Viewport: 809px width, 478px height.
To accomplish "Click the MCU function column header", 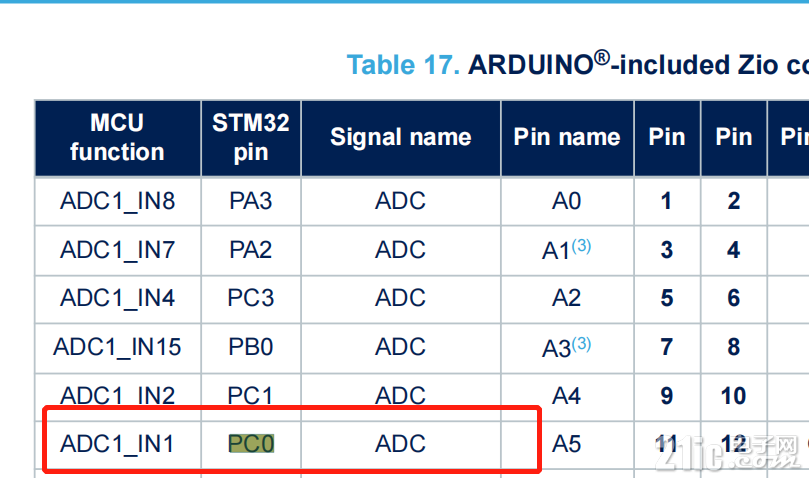I will pos(118,138).
